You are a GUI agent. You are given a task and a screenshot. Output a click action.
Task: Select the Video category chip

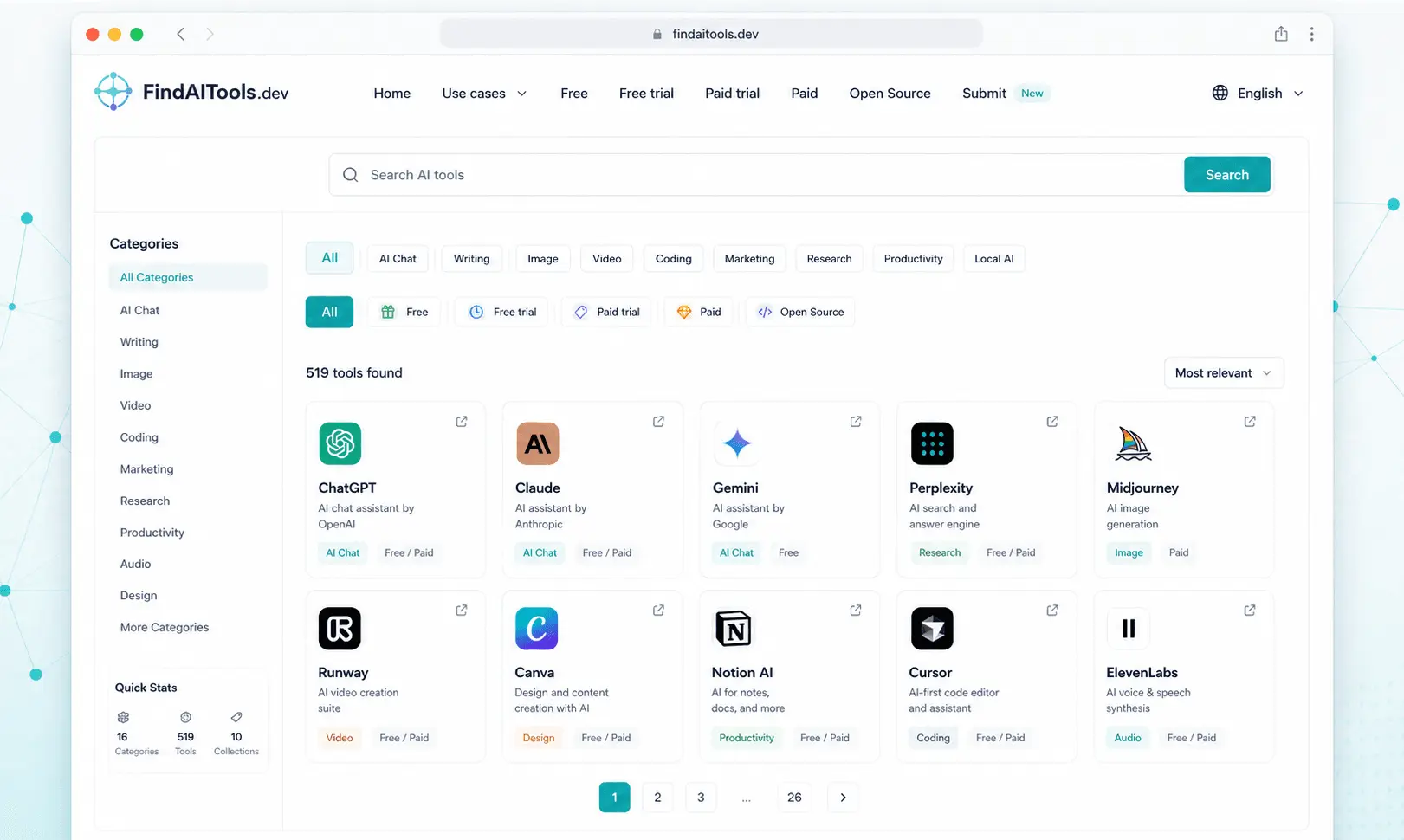pyautogui.click(x=606, y=258)
